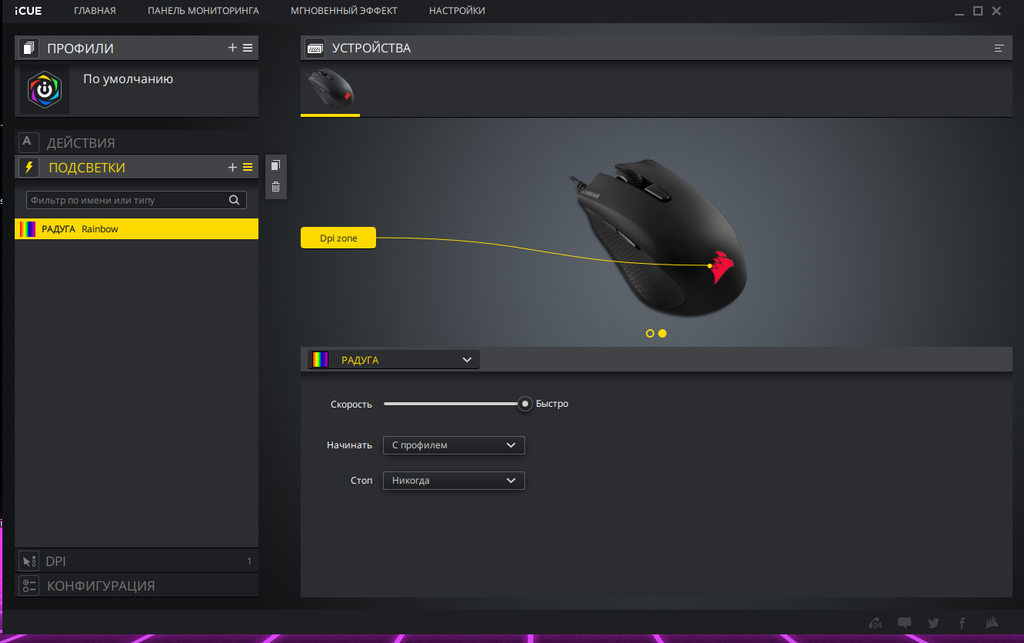
Task: Click the Скорость slider handle
Action: pos(524,403)
